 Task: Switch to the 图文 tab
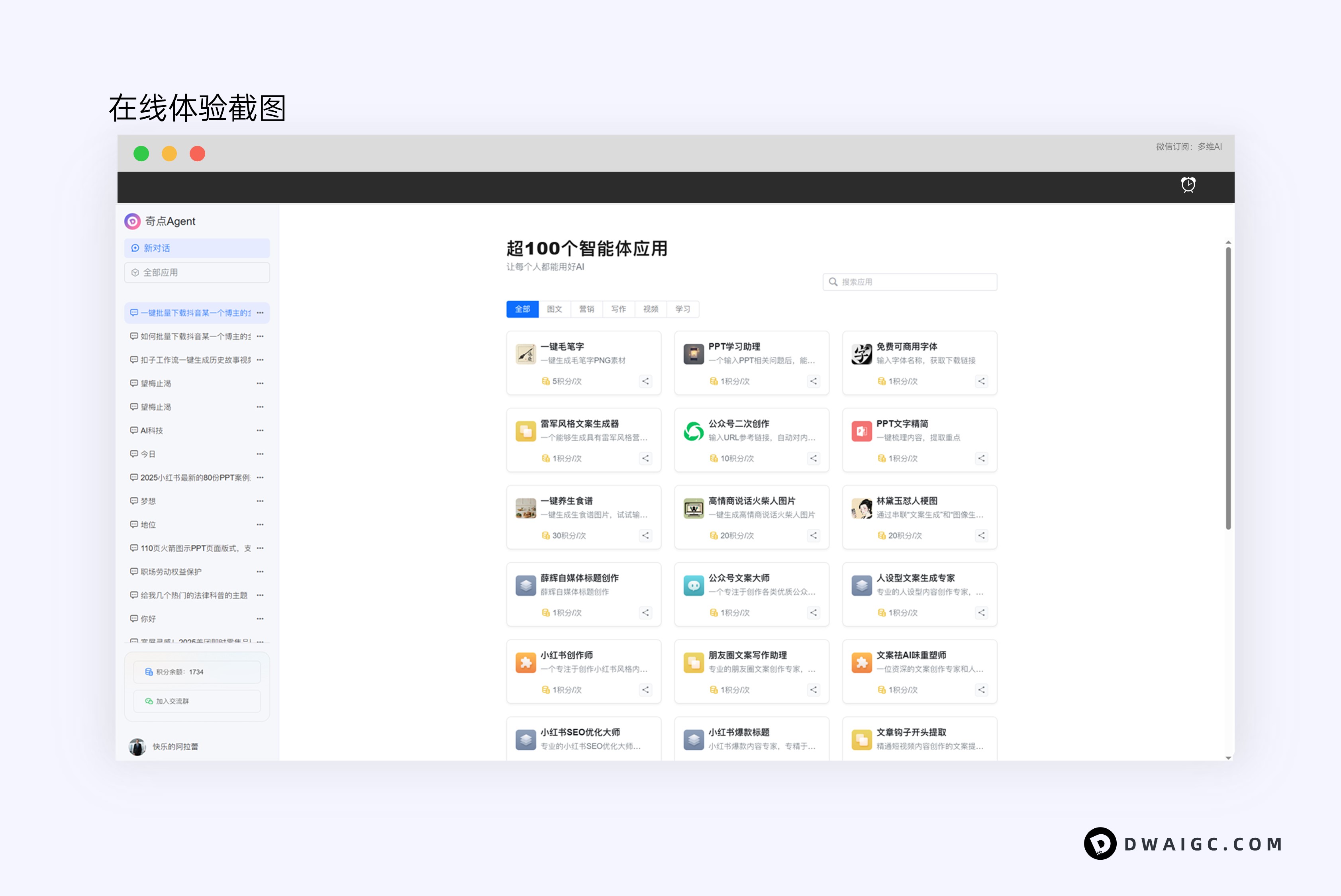(555, 309)
